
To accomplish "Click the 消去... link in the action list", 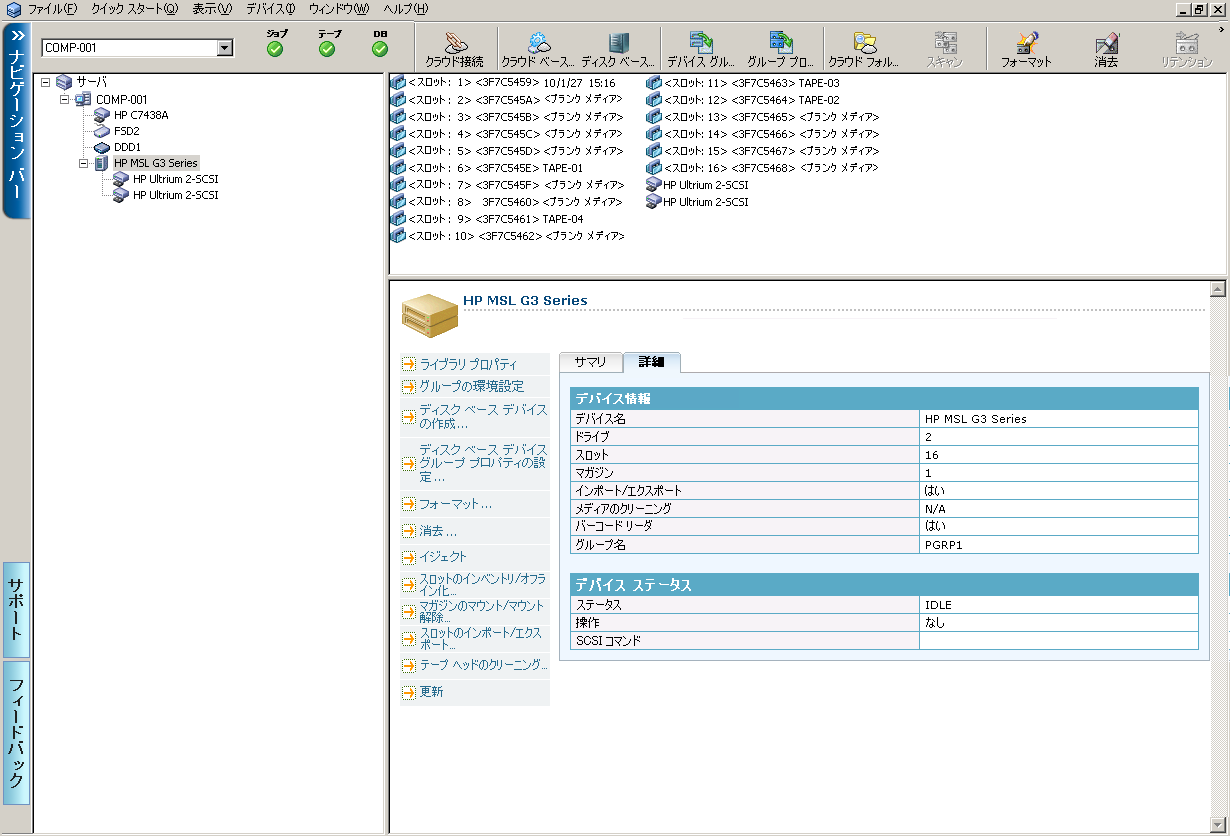I will [x=438, y=531].
